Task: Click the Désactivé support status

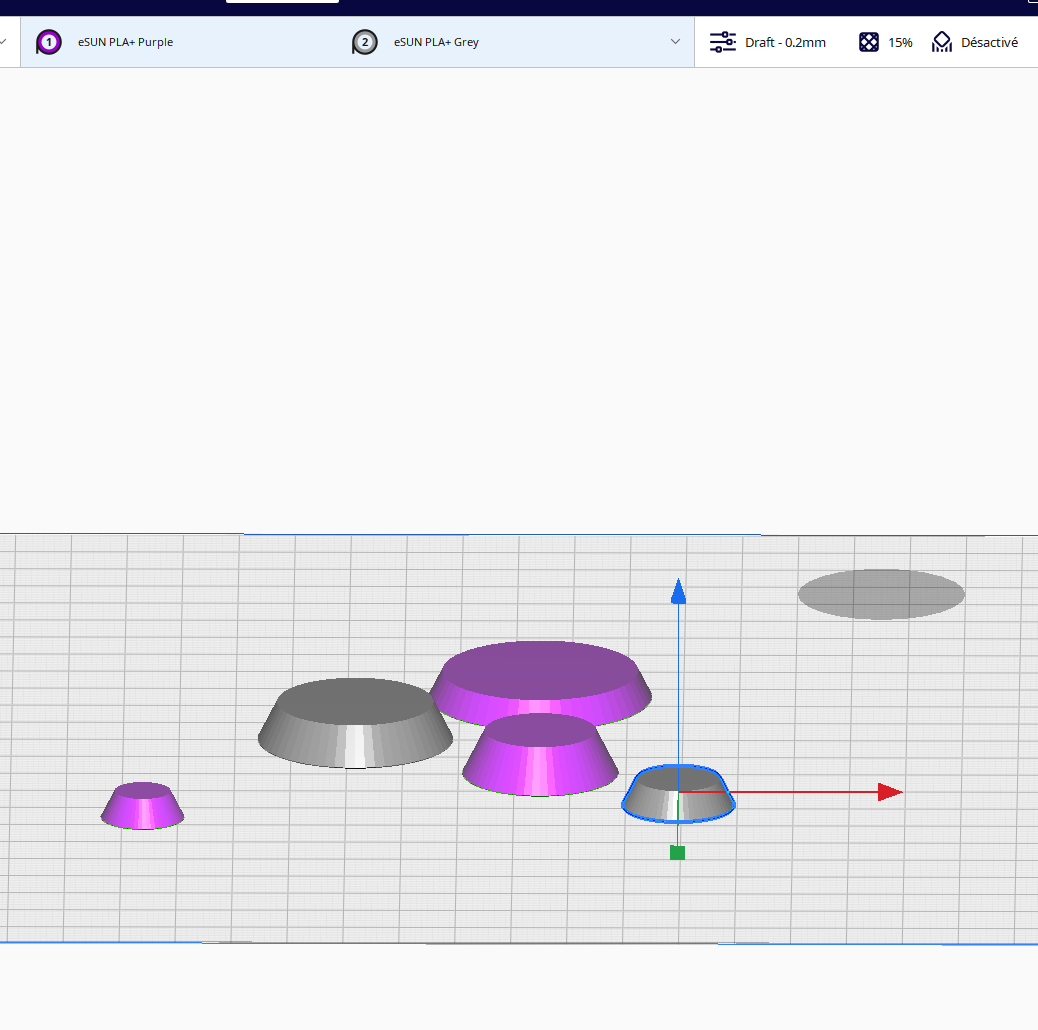Action: pyautogui.click(x=989, y=42)
